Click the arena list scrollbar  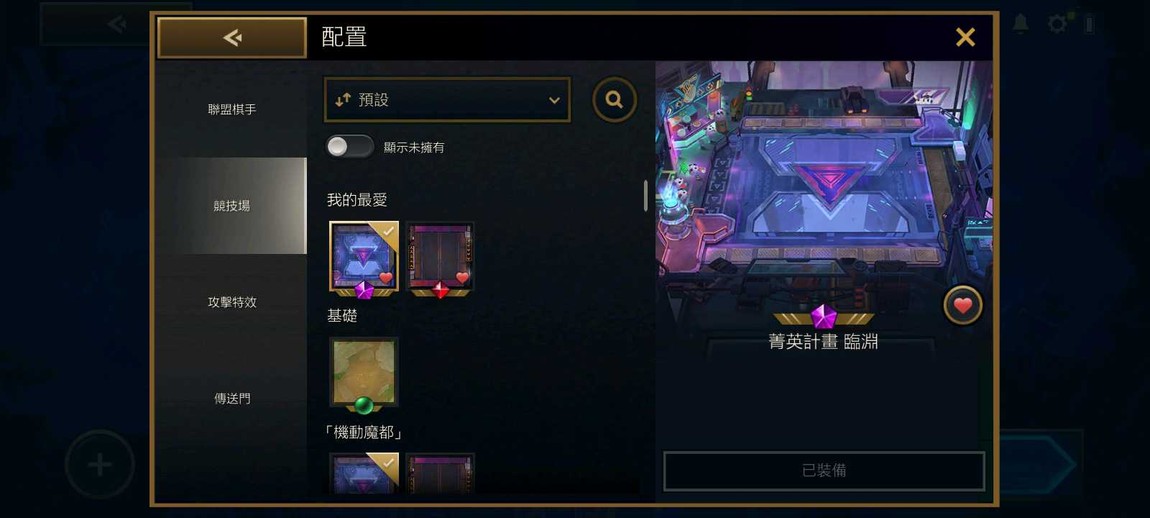point(645,195)
